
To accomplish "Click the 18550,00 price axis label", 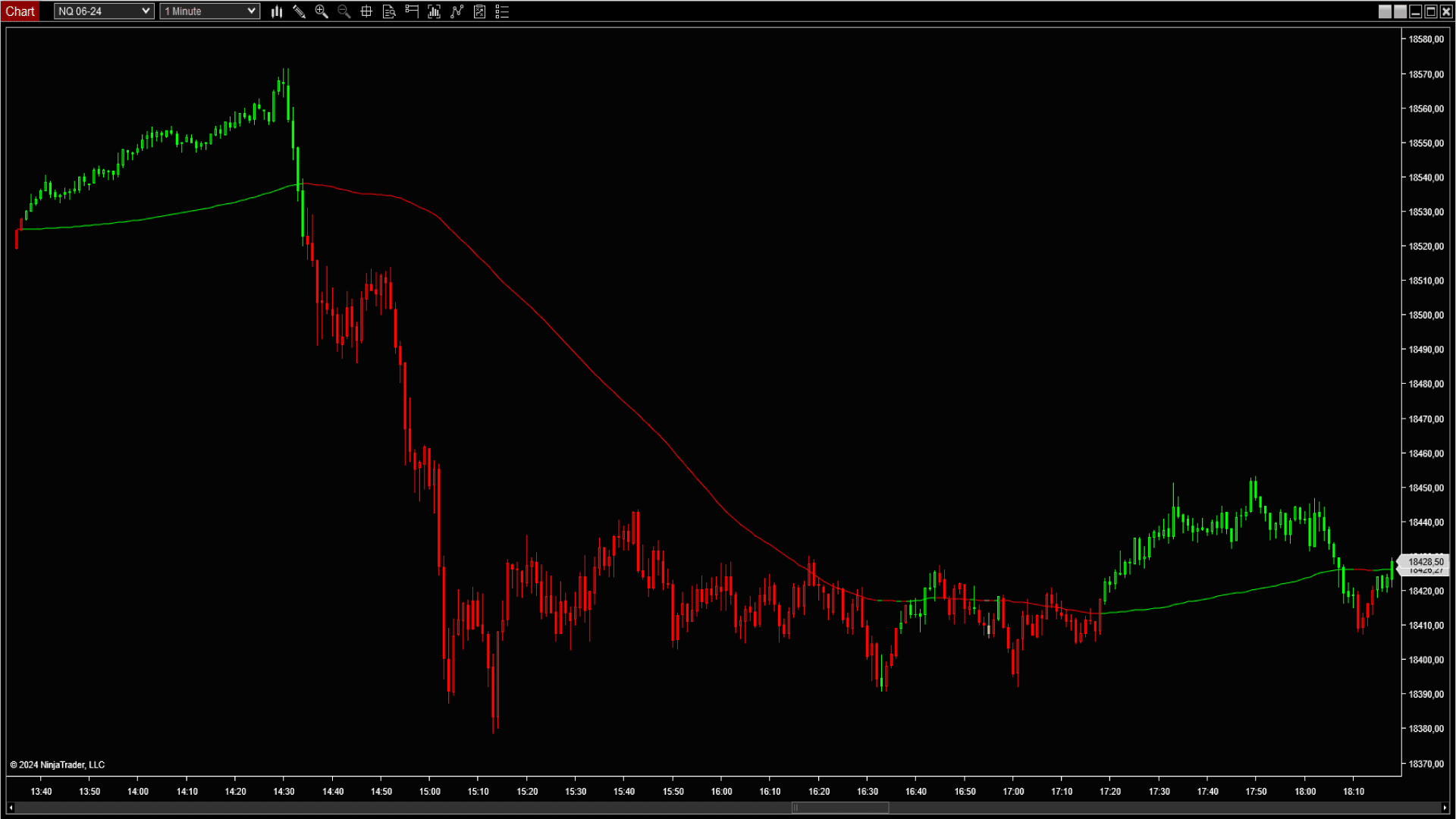I will [x=1426, y=143].
